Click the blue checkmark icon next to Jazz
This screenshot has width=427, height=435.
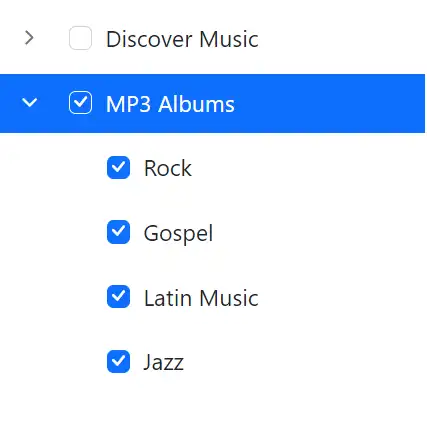(x=118, y=362)
